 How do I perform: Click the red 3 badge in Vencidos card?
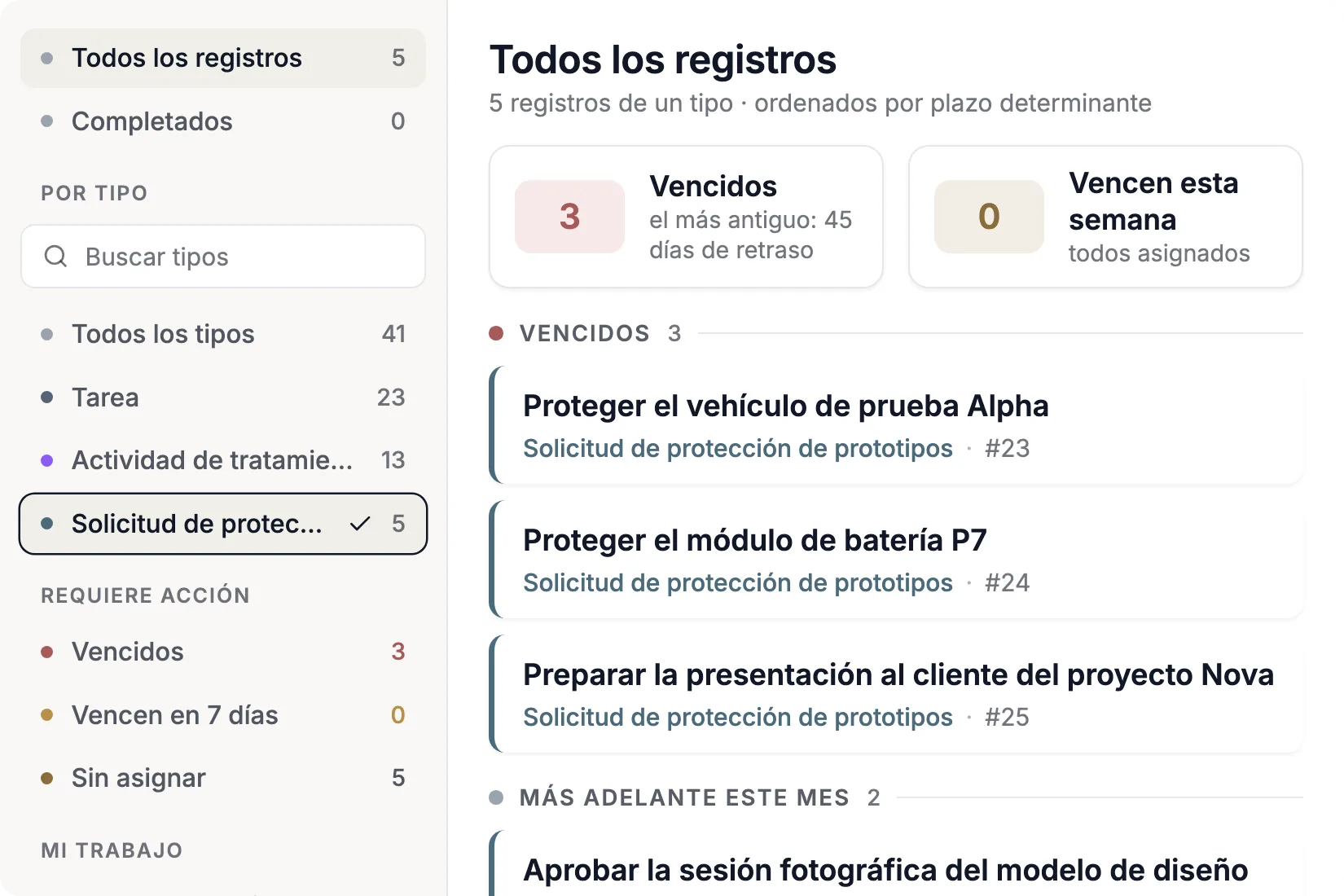tap(569, 217)
